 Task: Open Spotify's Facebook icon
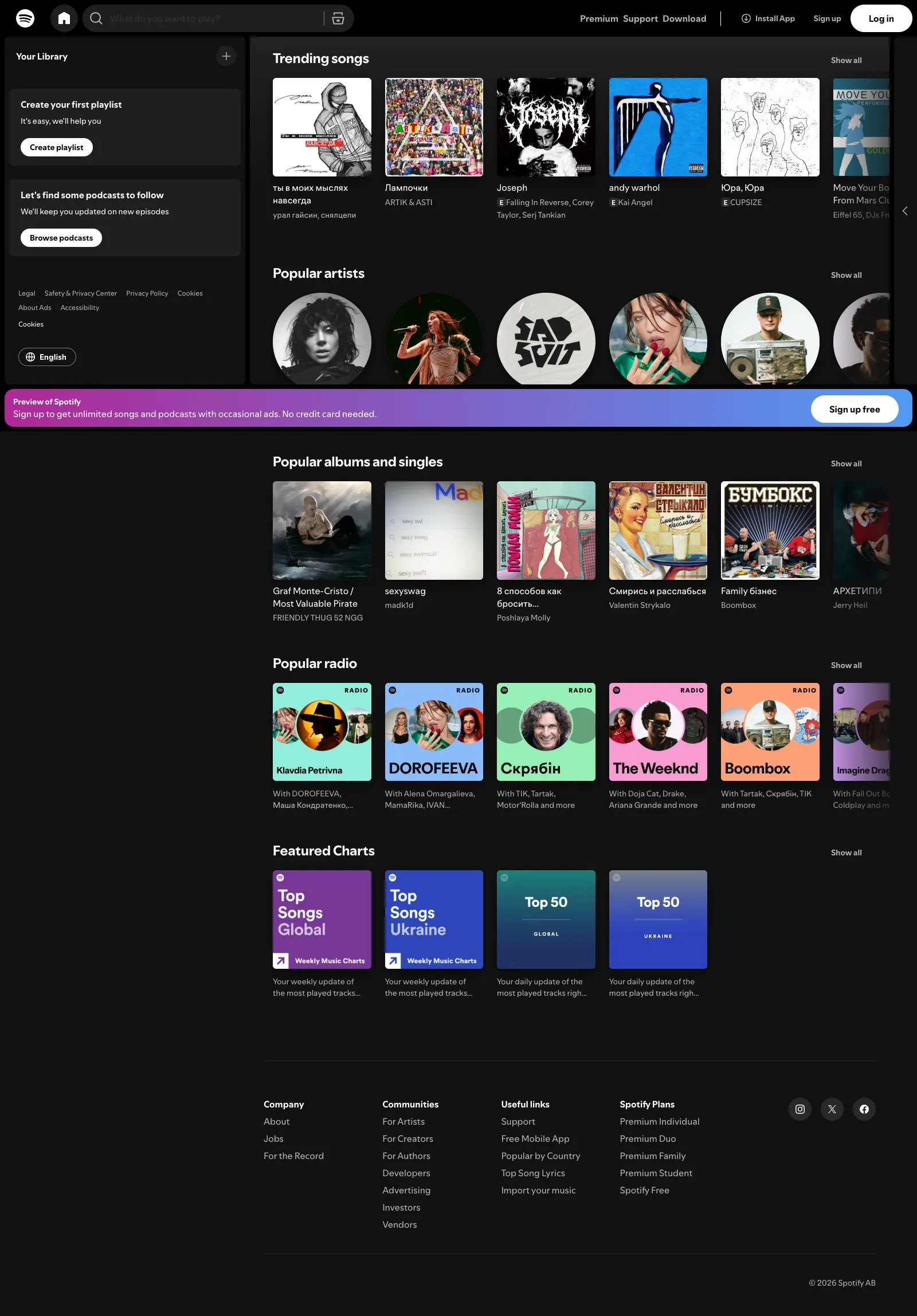864,1109
